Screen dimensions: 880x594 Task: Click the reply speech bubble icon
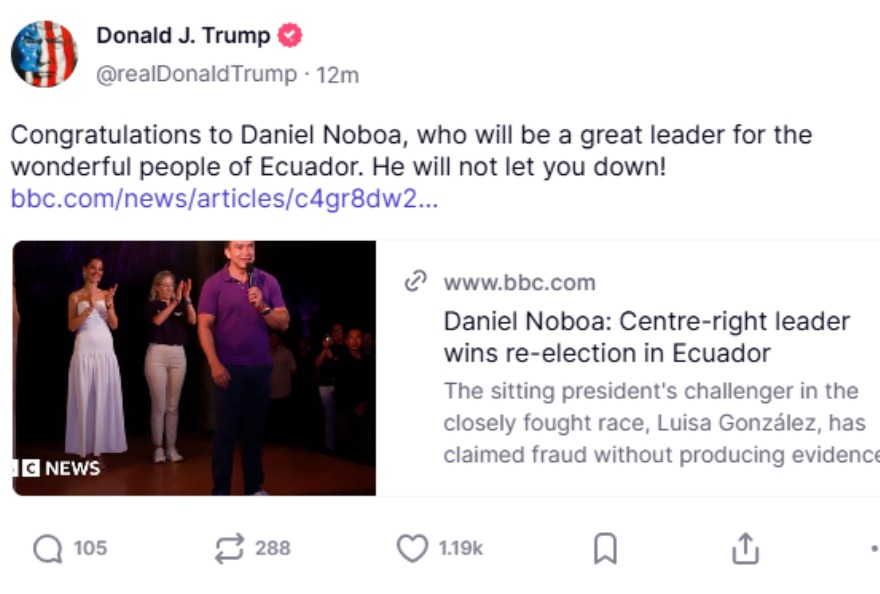coord(47,548)
